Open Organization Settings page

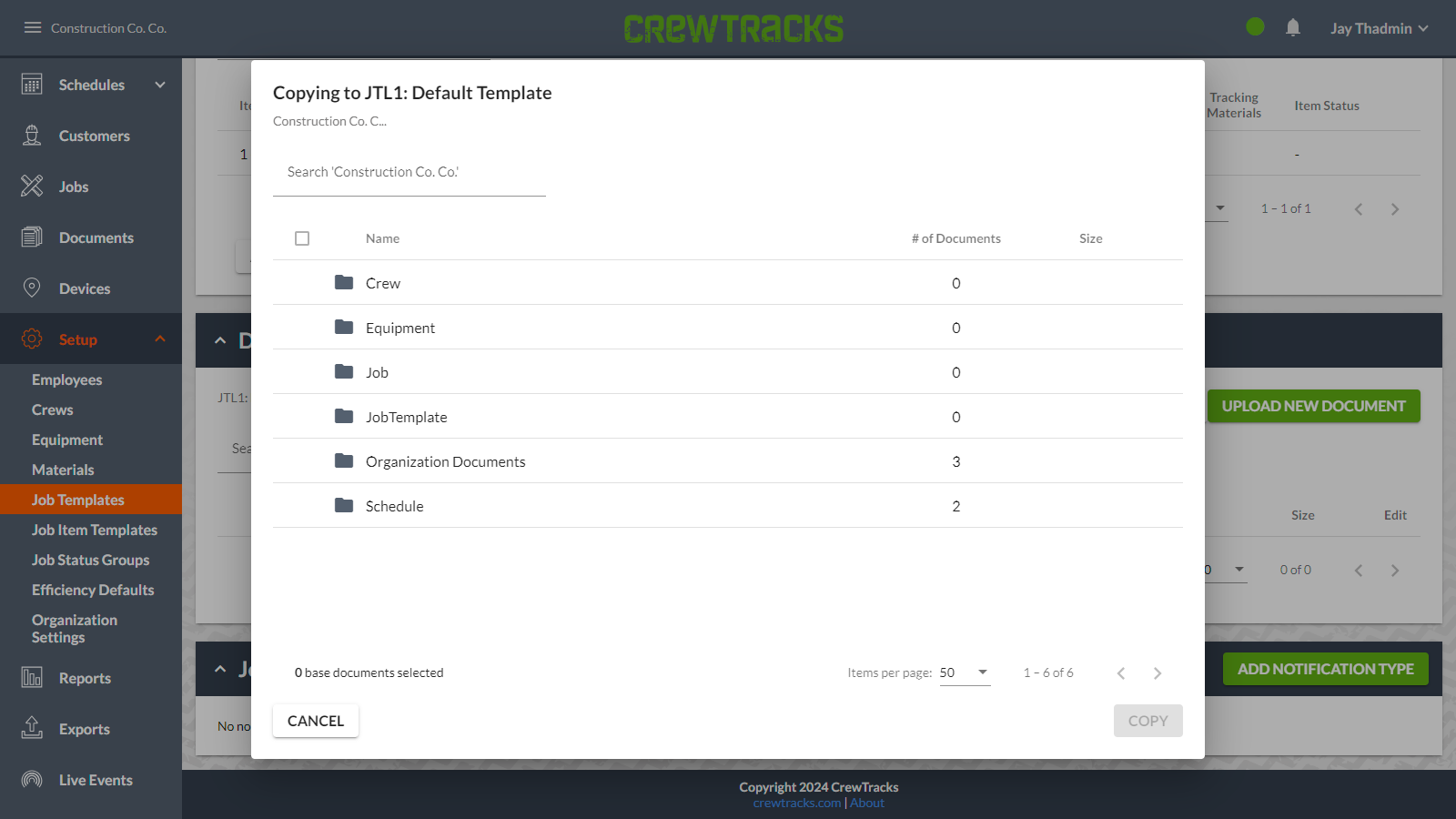point(75,629)
